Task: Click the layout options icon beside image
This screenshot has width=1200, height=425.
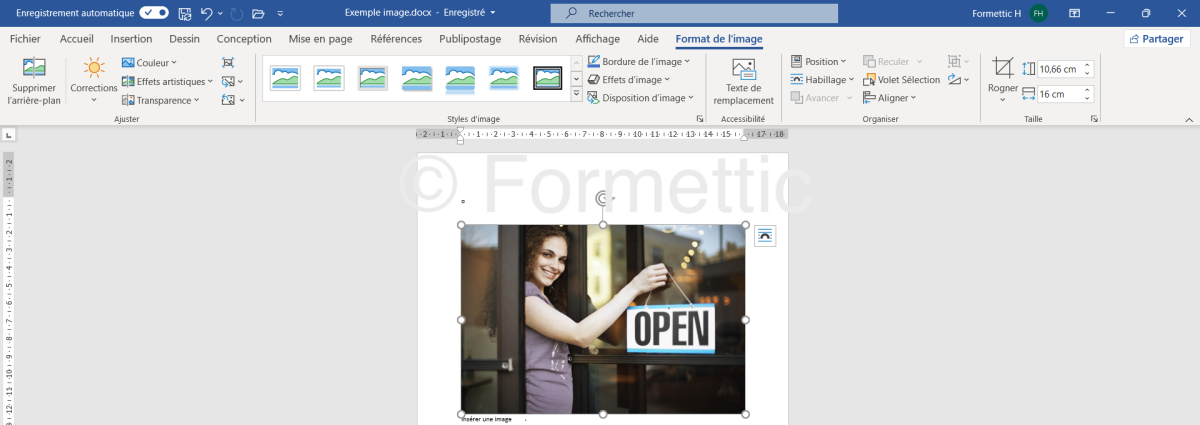Action: [x=764, y=235]
